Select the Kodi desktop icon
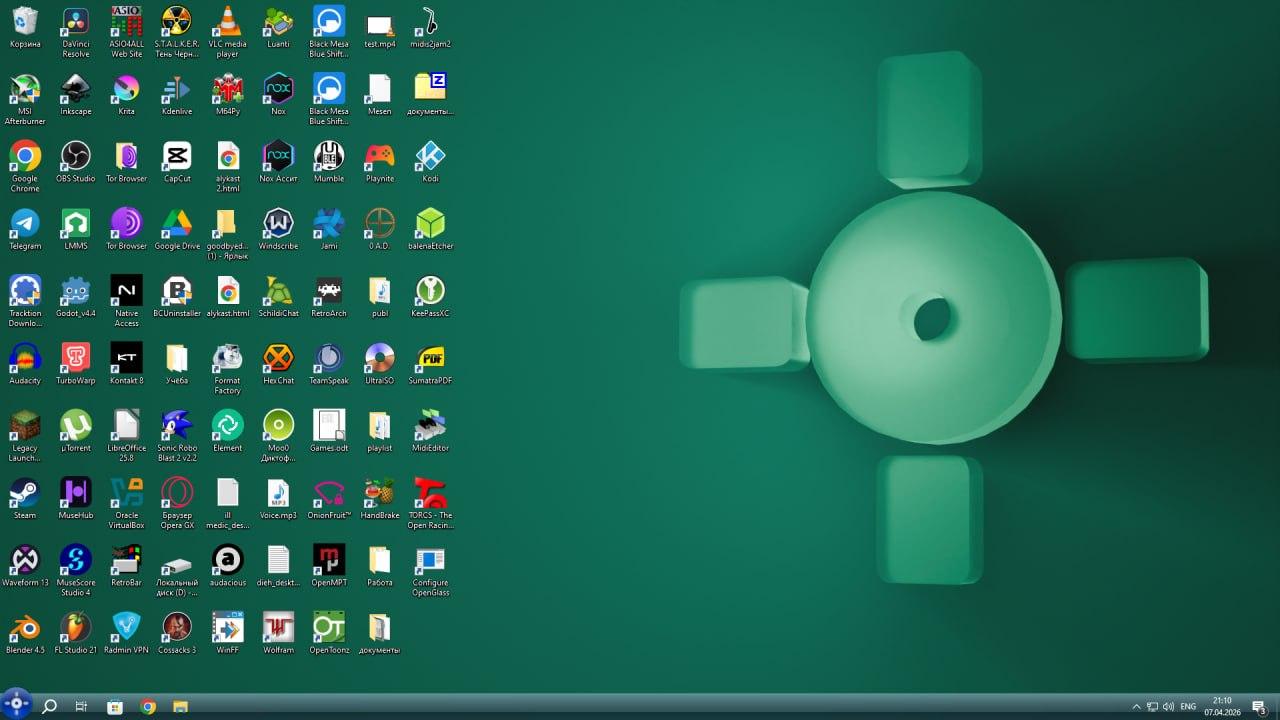This screenshot has height=720, width=1280. click(430, 162)
